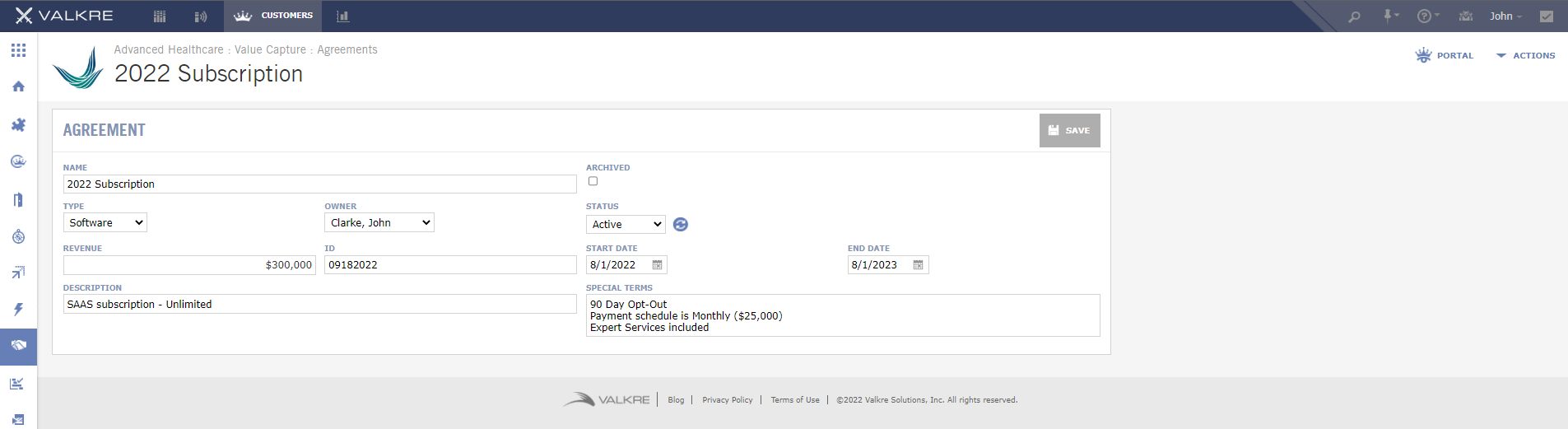Image resolution: width=1568 pixels, height=429 pixels.
Task: Open the pushpin dropdown in top bar
Action: click(x=1391, y=16)
